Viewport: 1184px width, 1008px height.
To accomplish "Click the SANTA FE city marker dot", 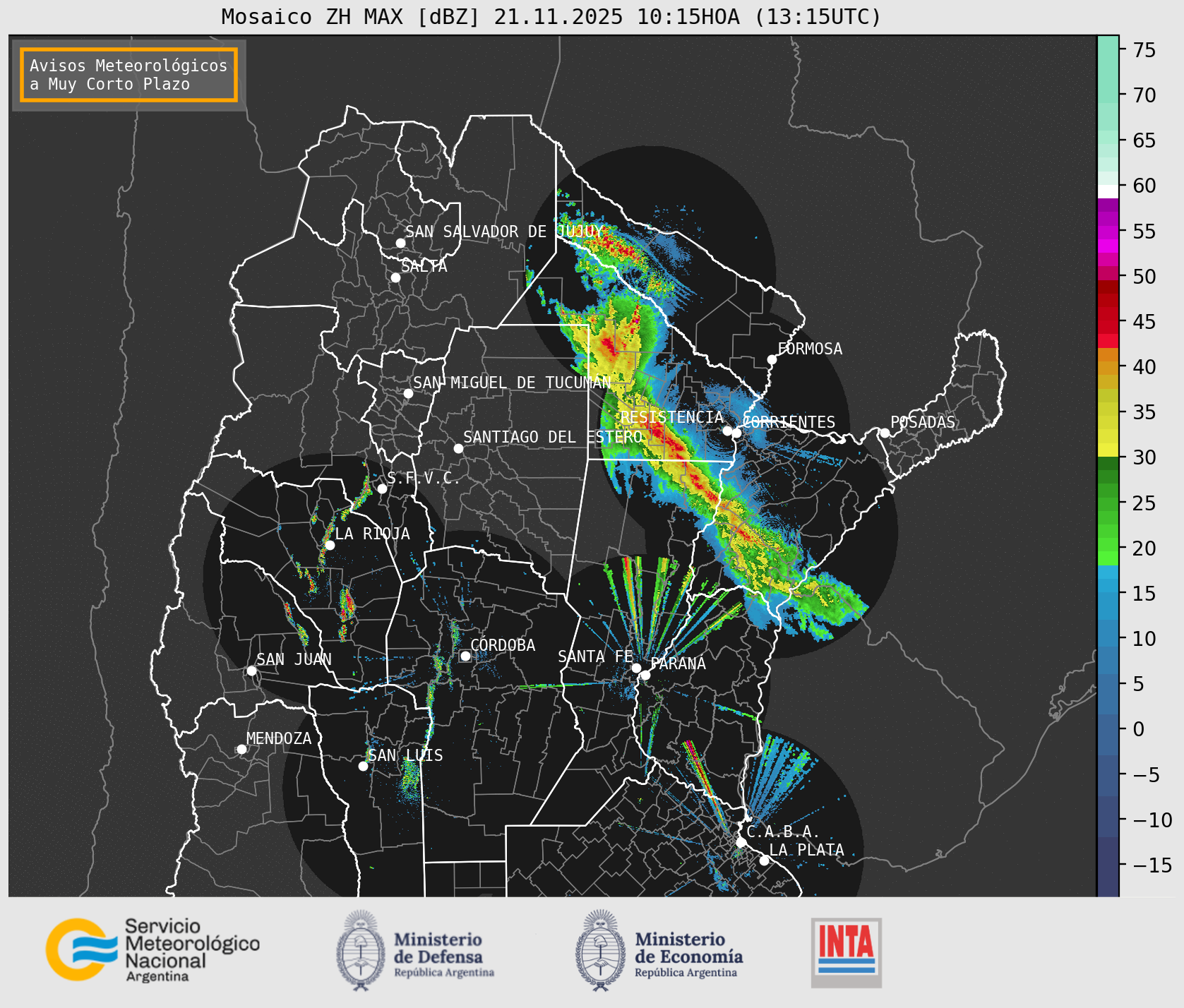I will [x=636, y=668].
